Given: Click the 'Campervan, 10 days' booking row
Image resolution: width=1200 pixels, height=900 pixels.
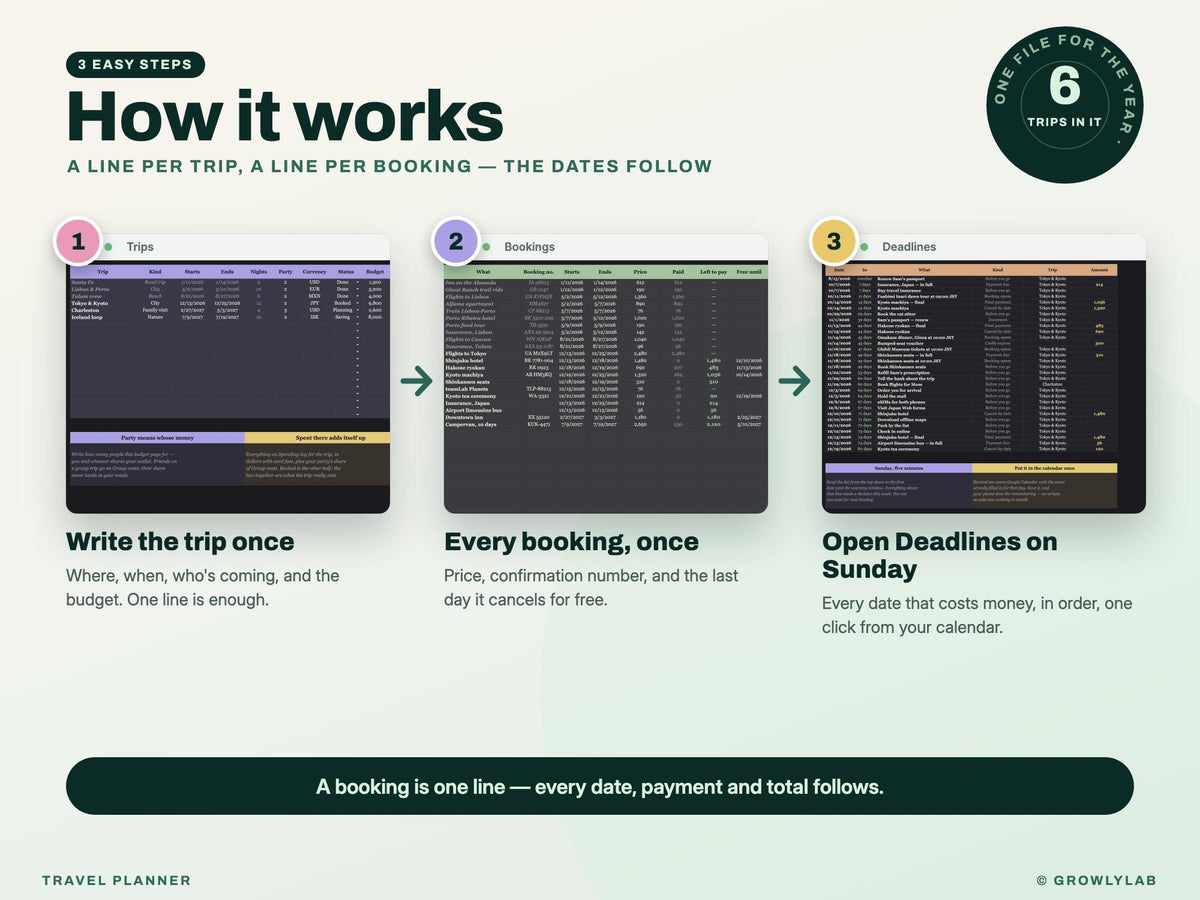Looking at the screenshot, I should tap(606, 423).
